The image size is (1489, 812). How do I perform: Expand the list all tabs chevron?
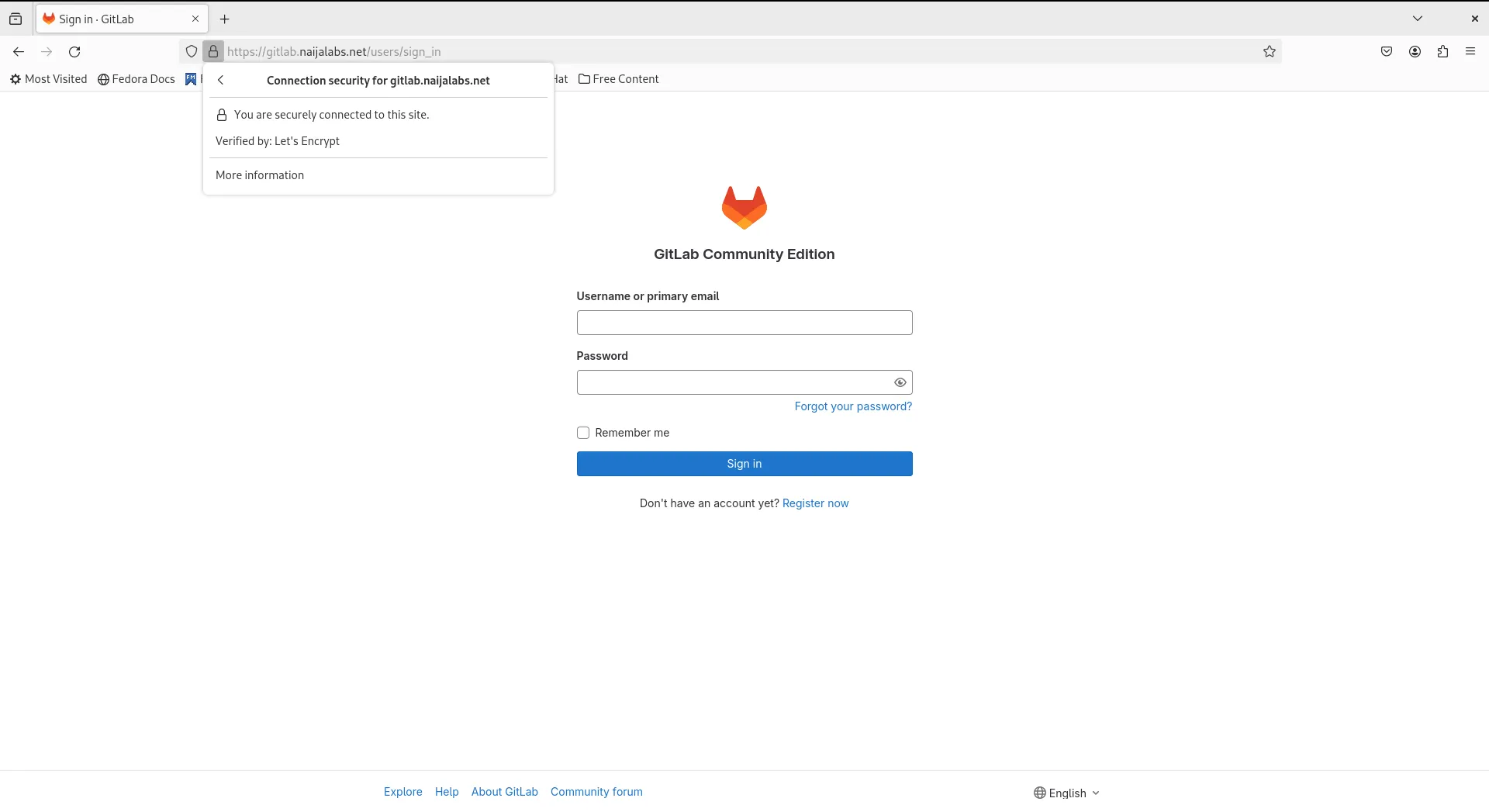coord(1418,19)
